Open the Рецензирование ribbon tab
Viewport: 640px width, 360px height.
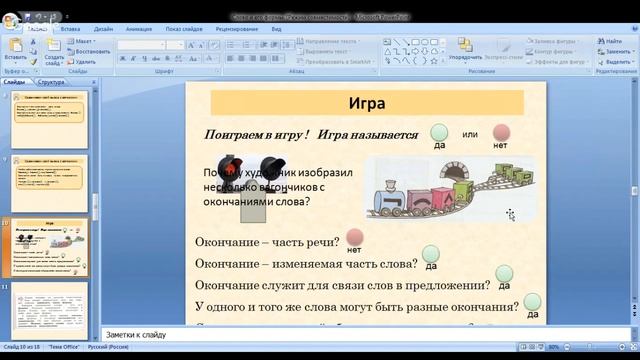click(237, 29)
